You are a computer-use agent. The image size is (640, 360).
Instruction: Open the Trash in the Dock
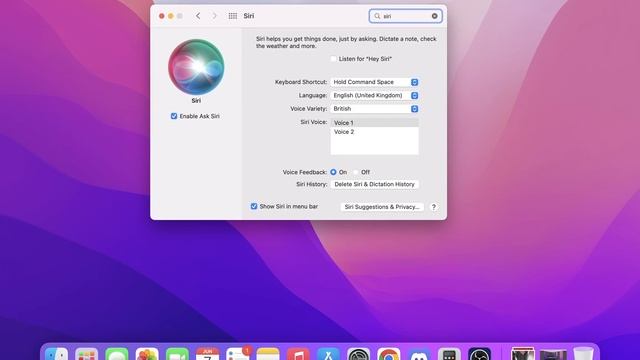click(583, 354)
